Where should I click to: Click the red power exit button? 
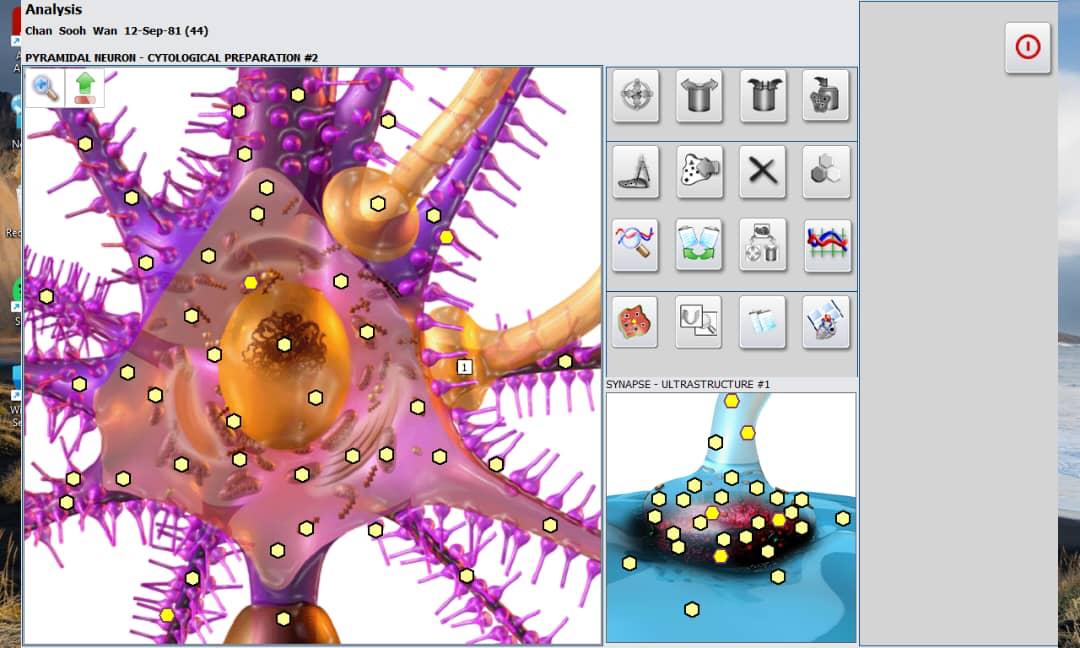tap(1027, 47)
